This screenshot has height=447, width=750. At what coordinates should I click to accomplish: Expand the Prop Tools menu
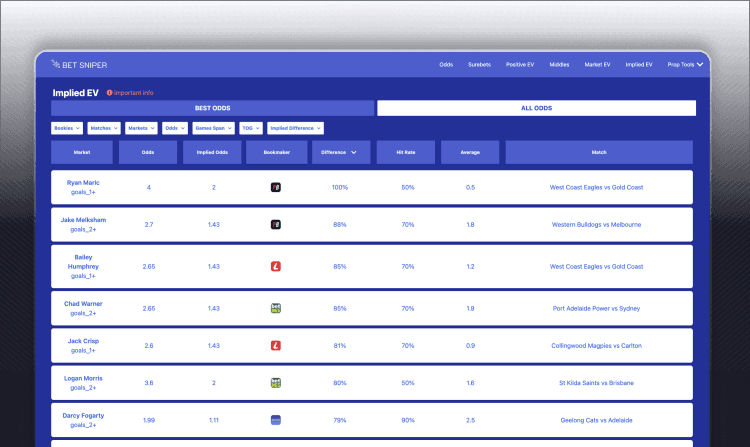685,65
